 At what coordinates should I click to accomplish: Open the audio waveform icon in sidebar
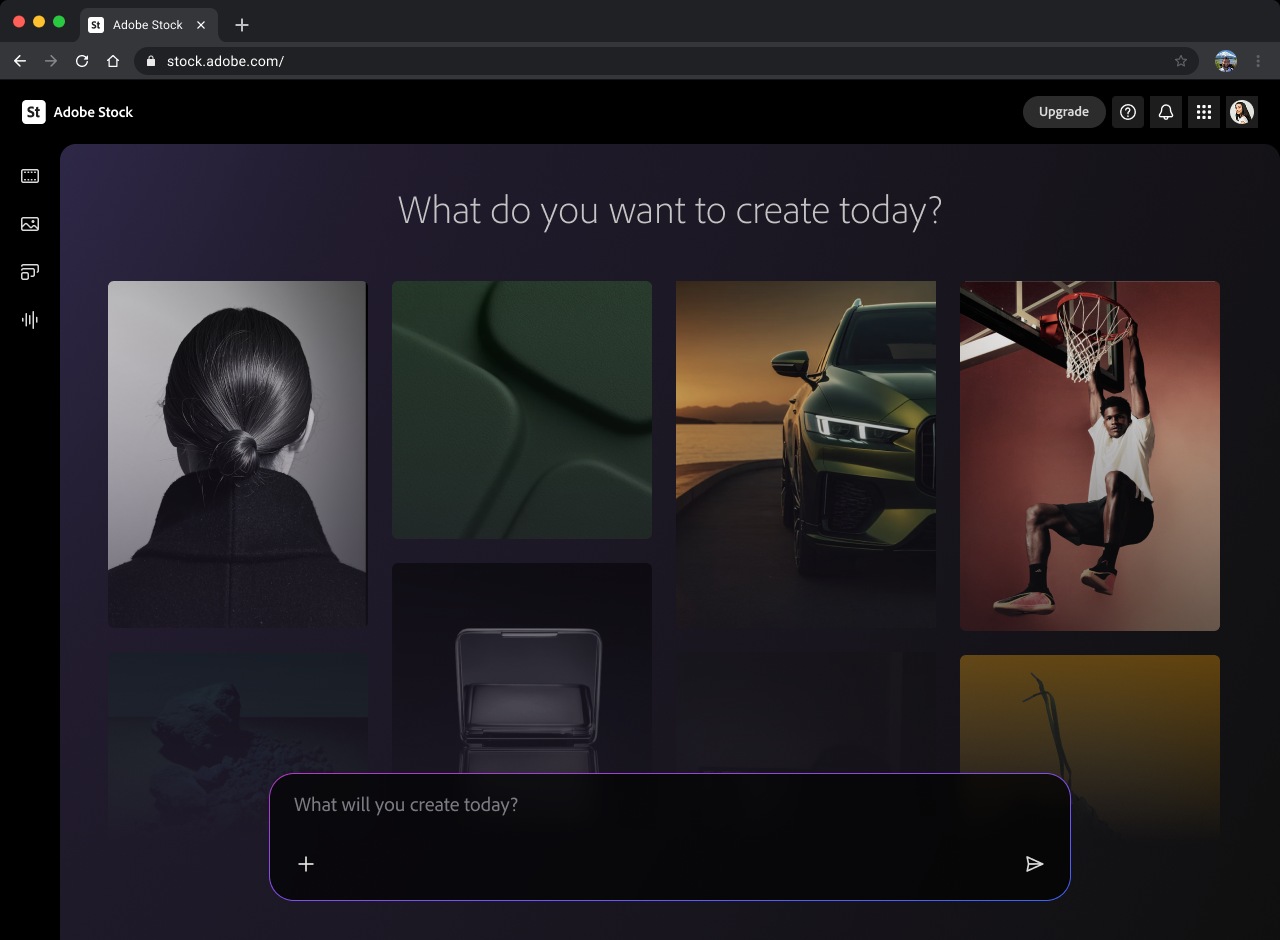[30, 320]
